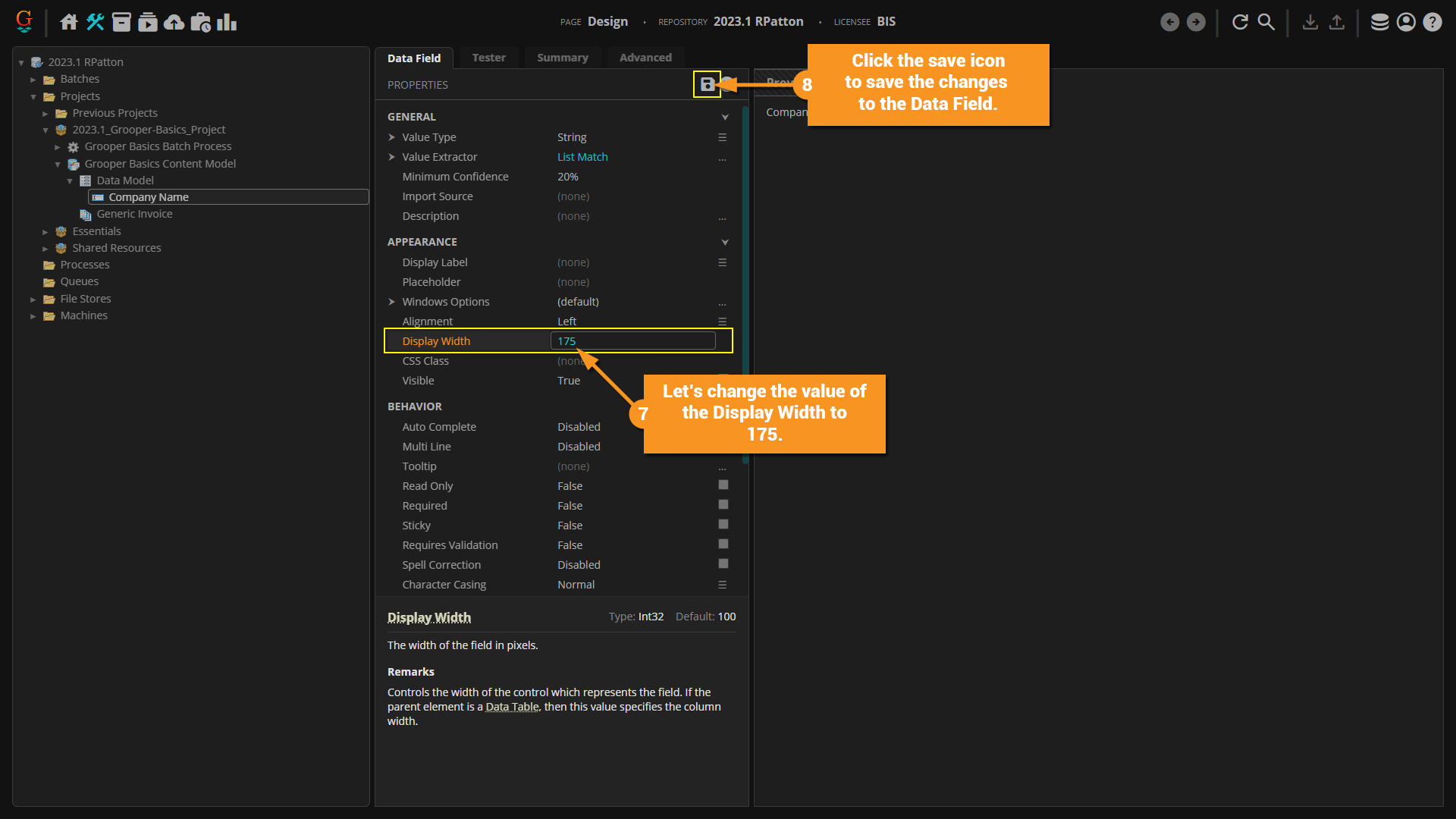Open the Advanced tab
The image size is (1456, 819).
645,58
